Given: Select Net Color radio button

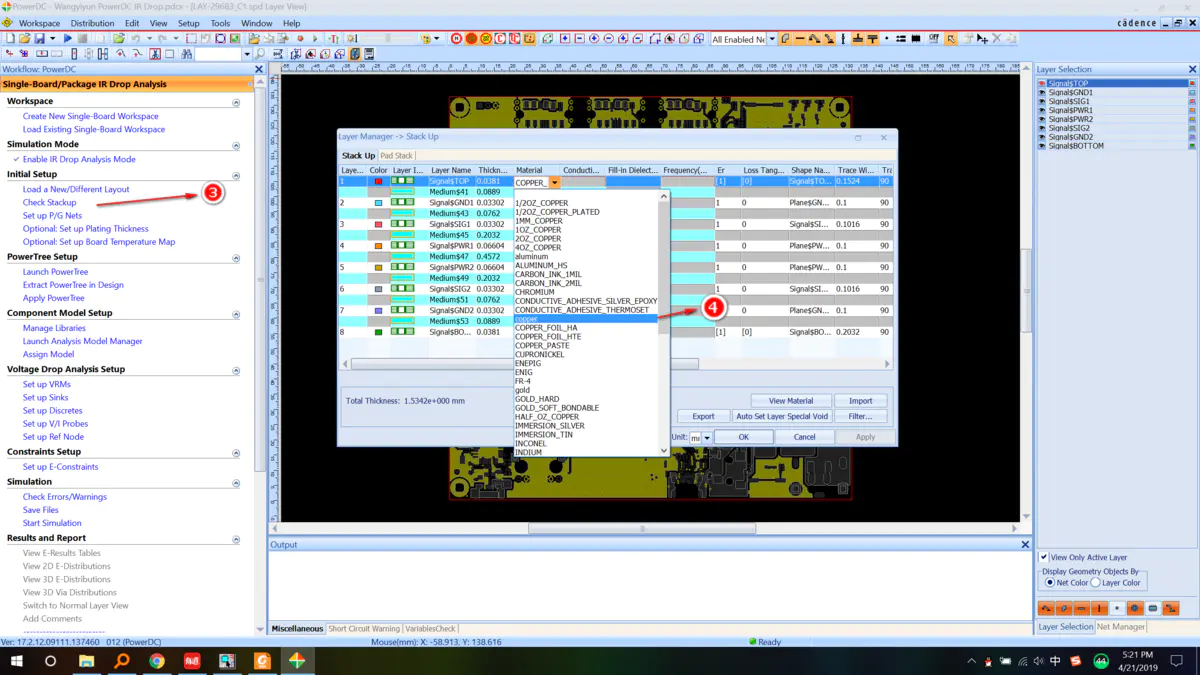Looking at the screenshot, I should [1049, 582].
